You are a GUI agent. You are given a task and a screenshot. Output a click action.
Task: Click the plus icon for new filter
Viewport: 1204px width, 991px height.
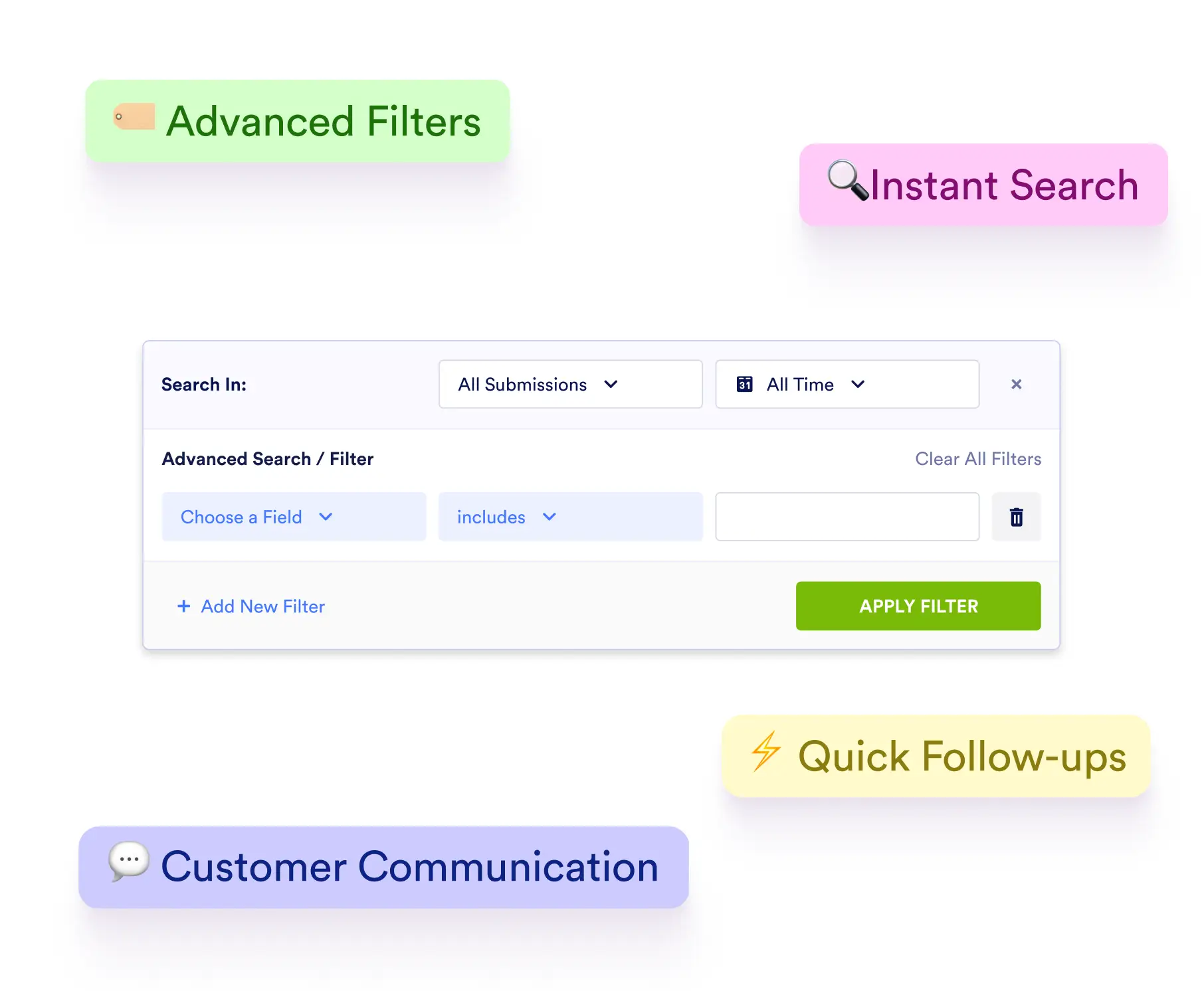point(183,606)
